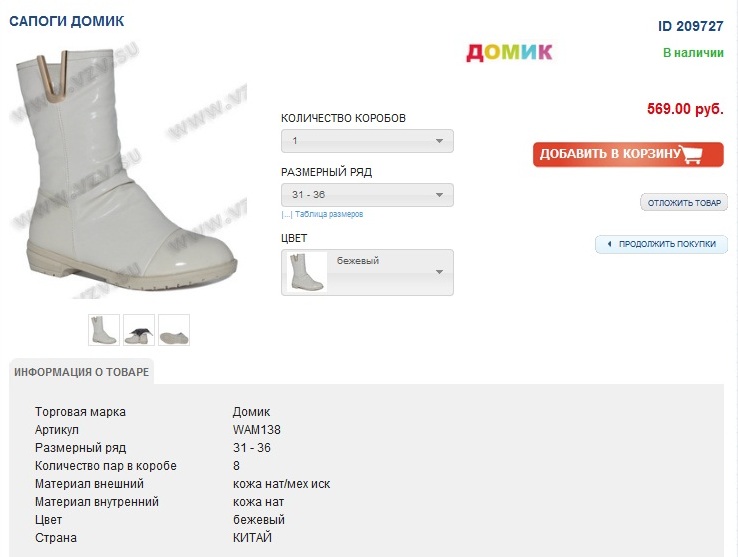The width and height of the screenshot is (738, 557).
Task: Click the left arrow icon in ПРОДОЛЖИТЬ ПОКУПКИ
Action: (609, 244)
